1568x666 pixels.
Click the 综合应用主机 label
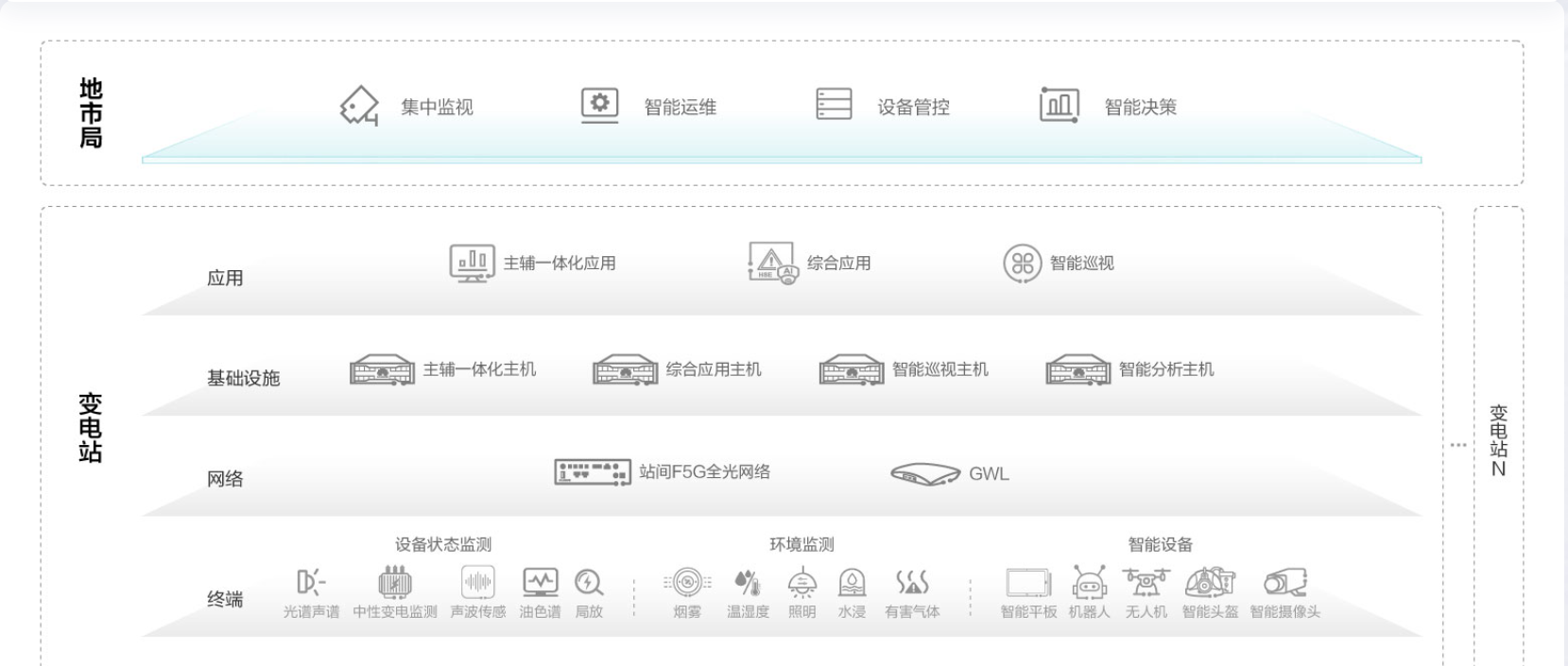tap(714, 369)
